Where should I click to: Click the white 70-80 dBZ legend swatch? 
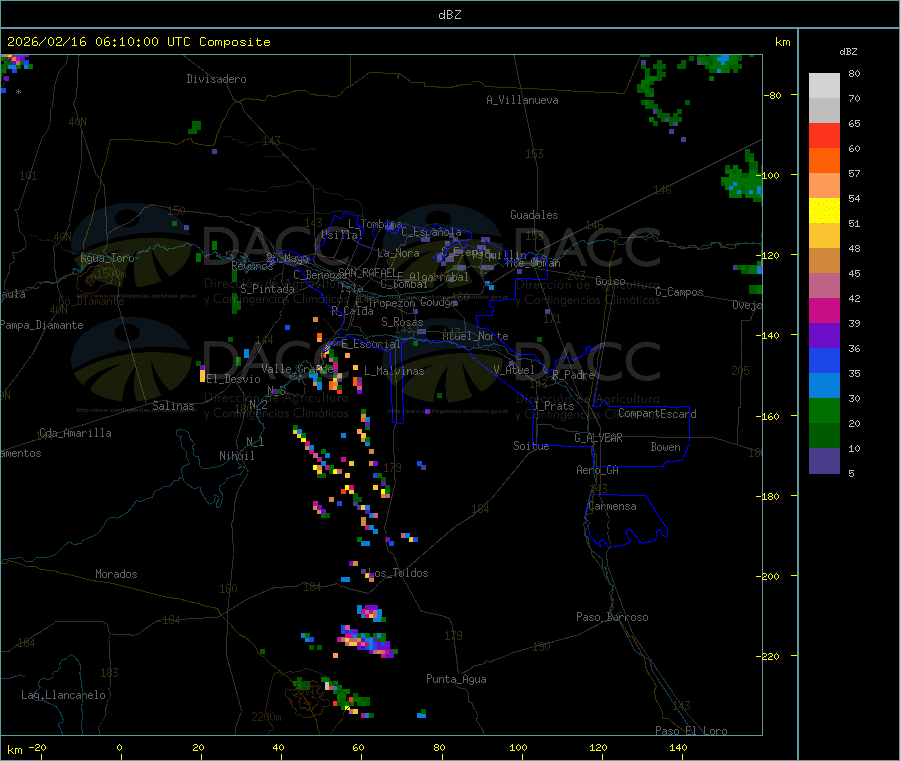(x=824, y=86)
